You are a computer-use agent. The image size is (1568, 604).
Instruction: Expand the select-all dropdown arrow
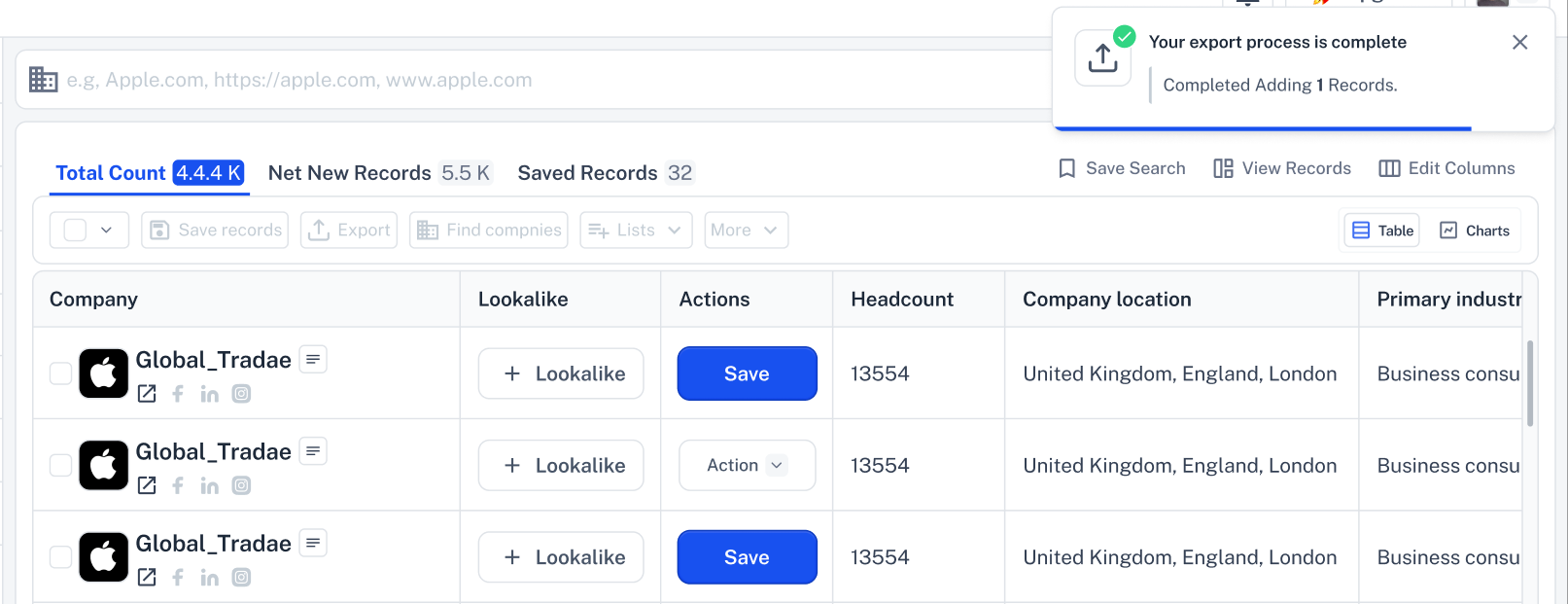pyautogui.click(x=107, y=231)
